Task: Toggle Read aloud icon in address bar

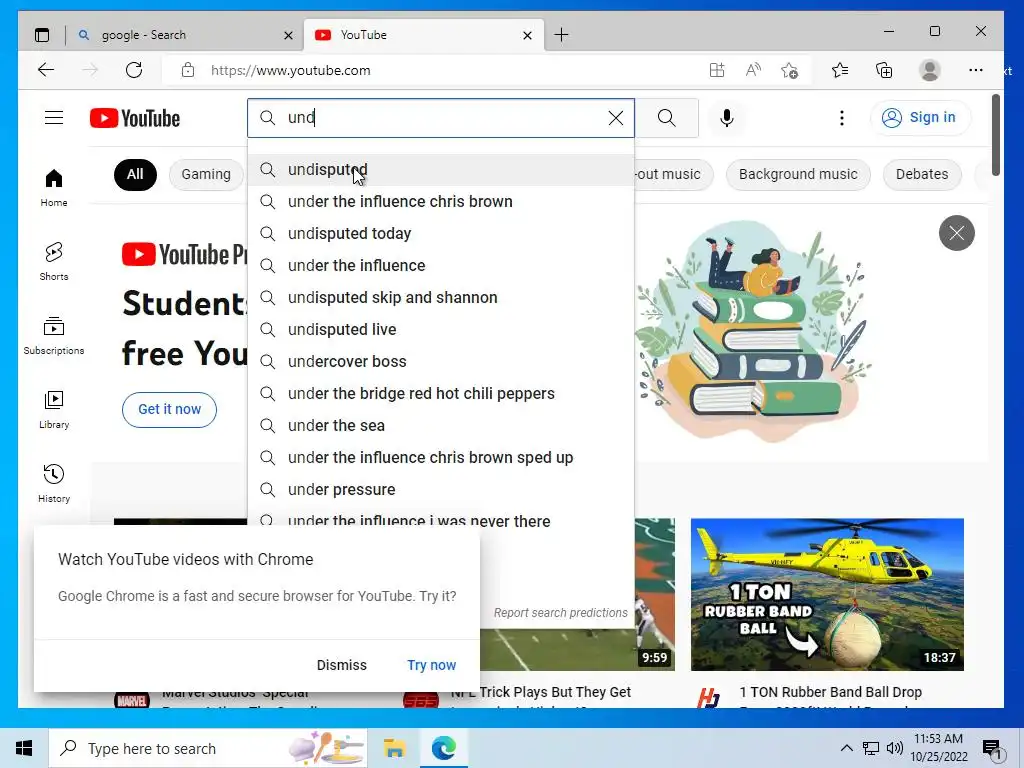Action: pyautogui.click(x=753, y=70)
